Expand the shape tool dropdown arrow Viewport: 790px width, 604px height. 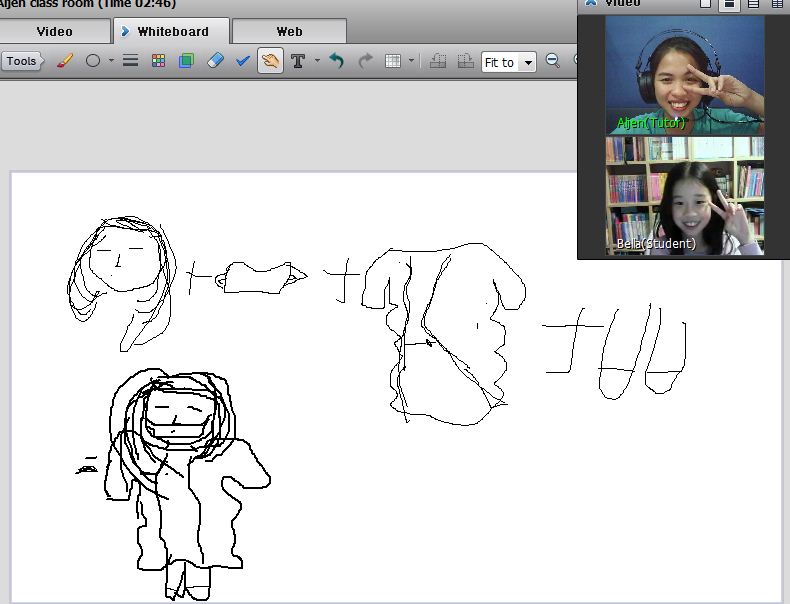(109, 61)
